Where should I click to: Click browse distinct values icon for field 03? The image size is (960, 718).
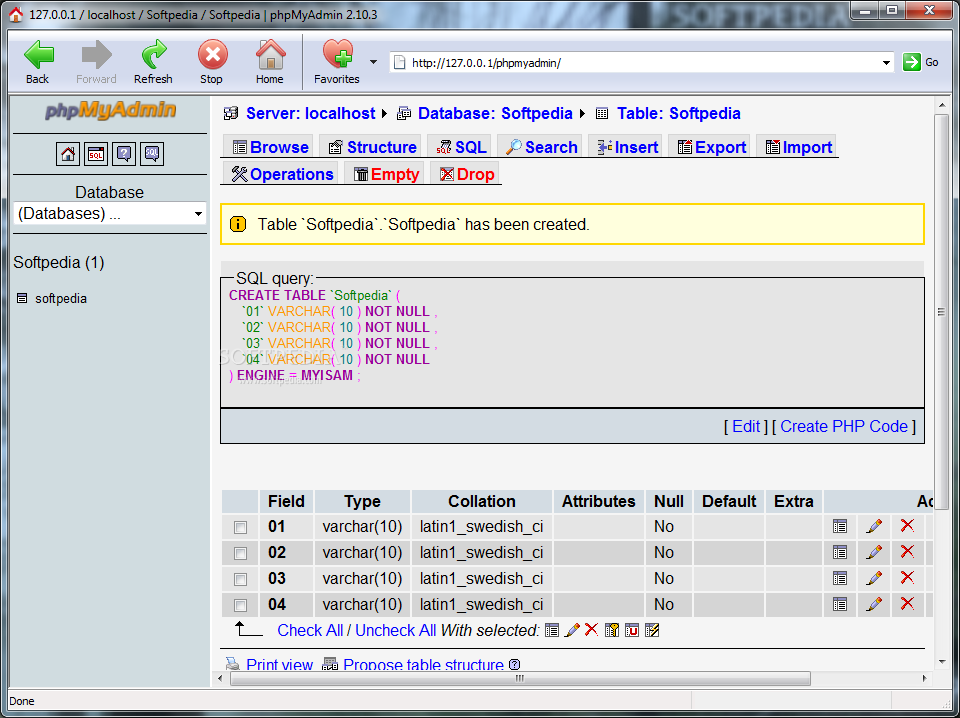839,578
